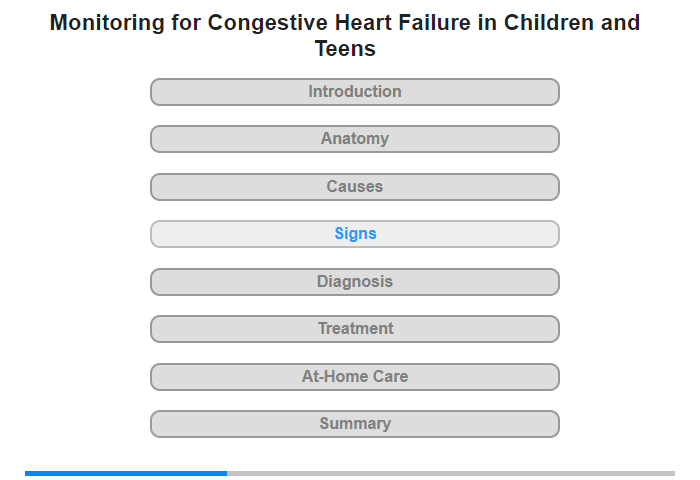
Task: Click the Causes label text
Action: point(355,186)
